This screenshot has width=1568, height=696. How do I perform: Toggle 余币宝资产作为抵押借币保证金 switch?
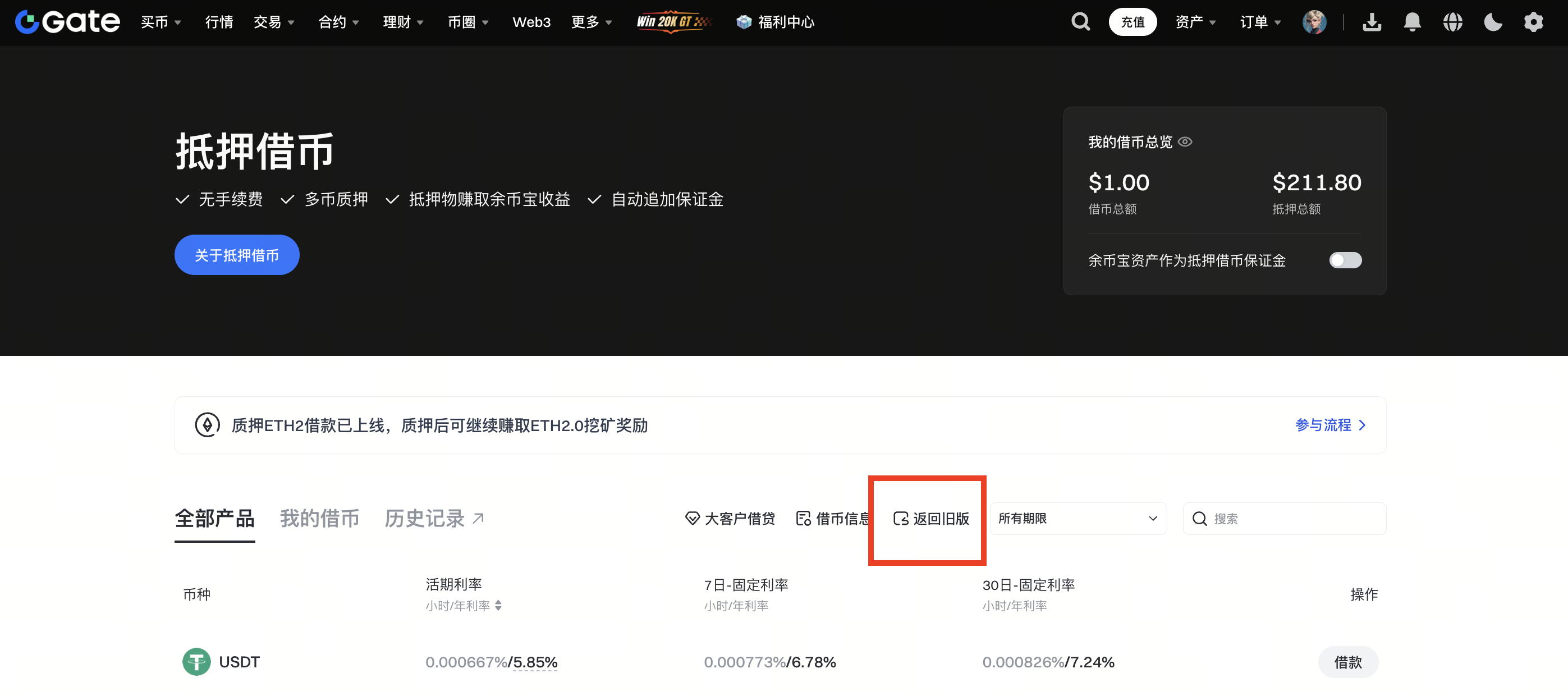[x=1345, y=260]
